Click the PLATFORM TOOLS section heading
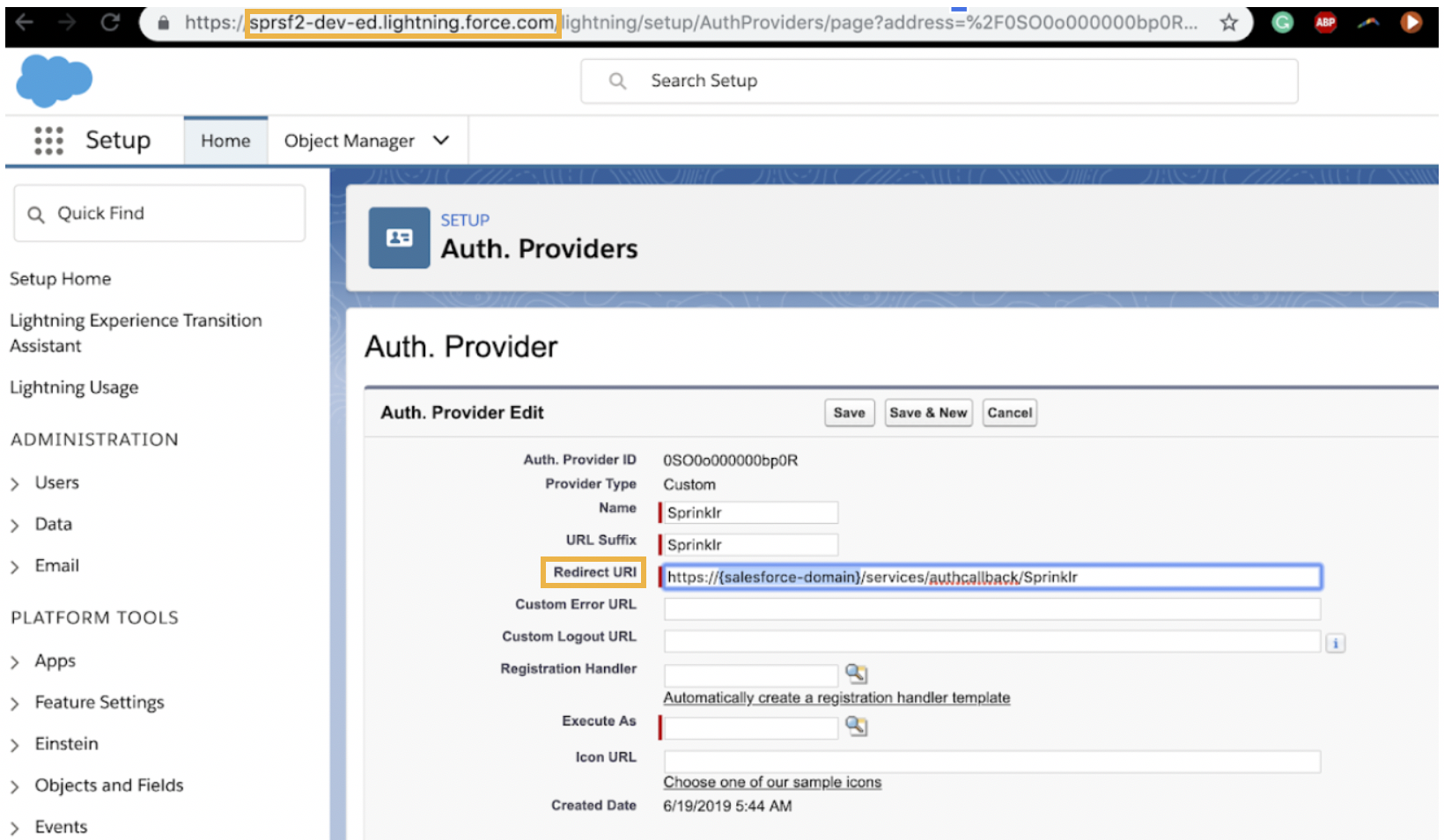The height and width of the screenshot is (840, 1444). click(x=94, y=618)
